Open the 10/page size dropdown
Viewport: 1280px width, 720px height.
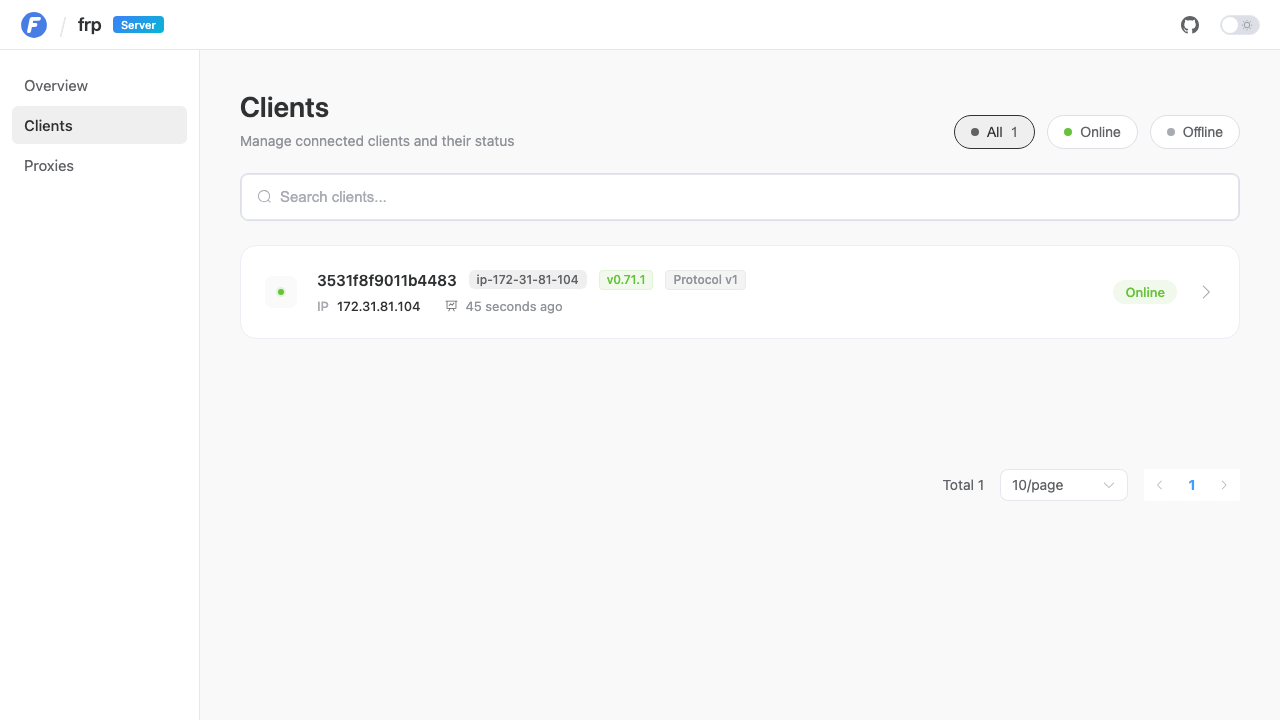(x=1064, y=485)
